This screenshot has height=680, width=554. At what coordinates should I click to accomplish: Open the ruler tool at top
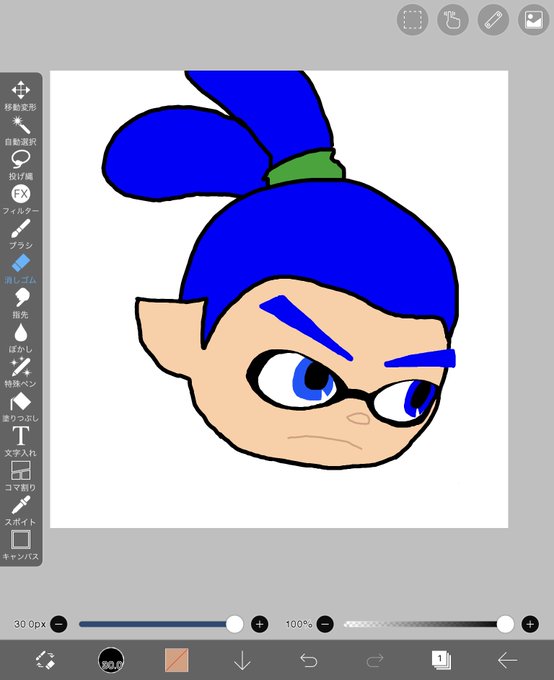coord(493,20)
